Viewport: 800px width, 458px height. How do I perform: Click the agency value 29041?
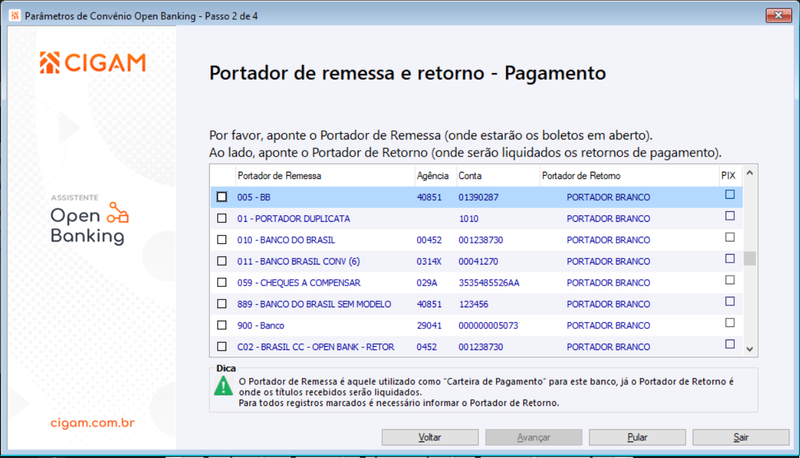tap(429, 326)
